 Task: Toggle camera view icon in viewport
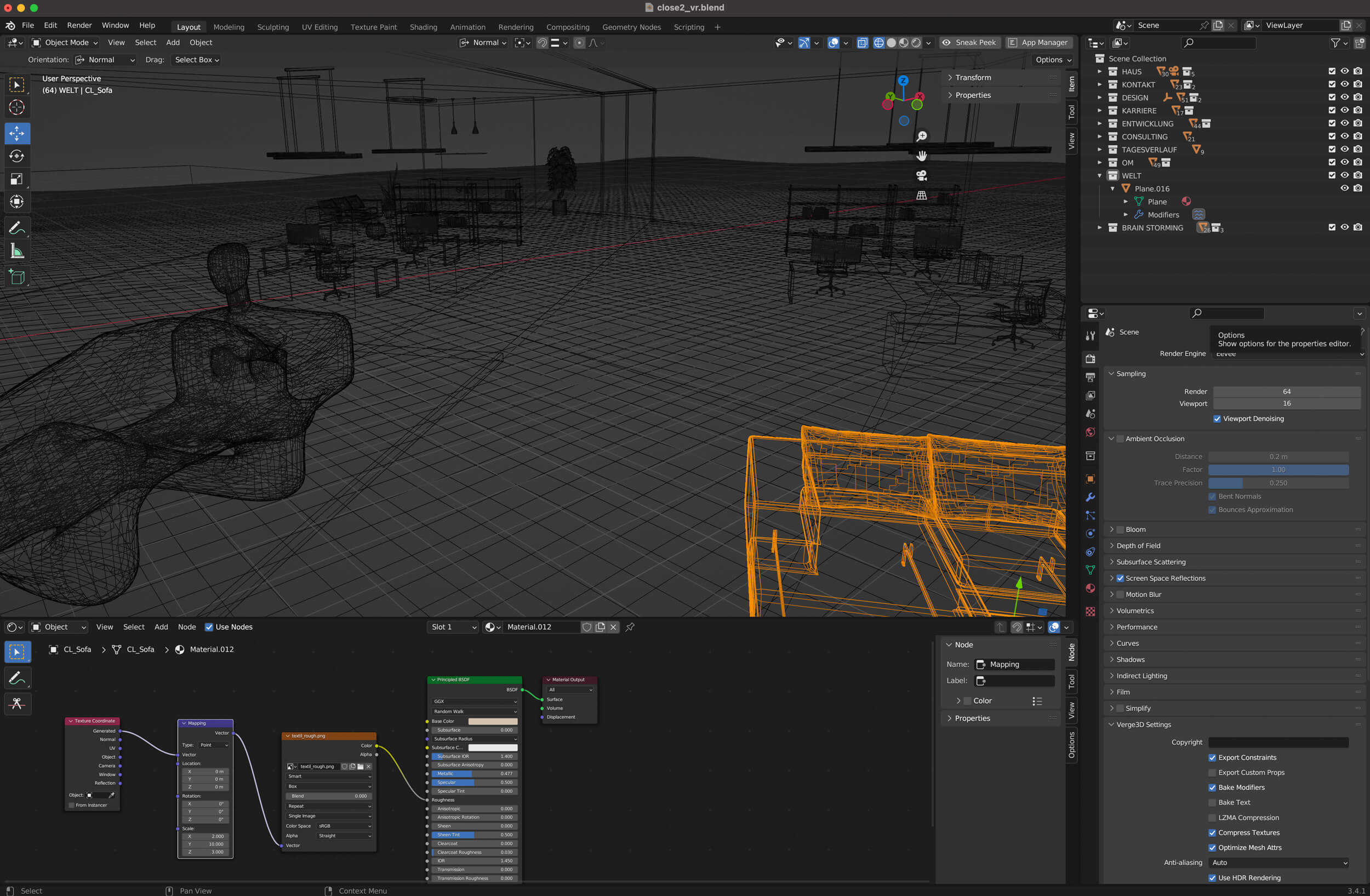click(922, 175)
